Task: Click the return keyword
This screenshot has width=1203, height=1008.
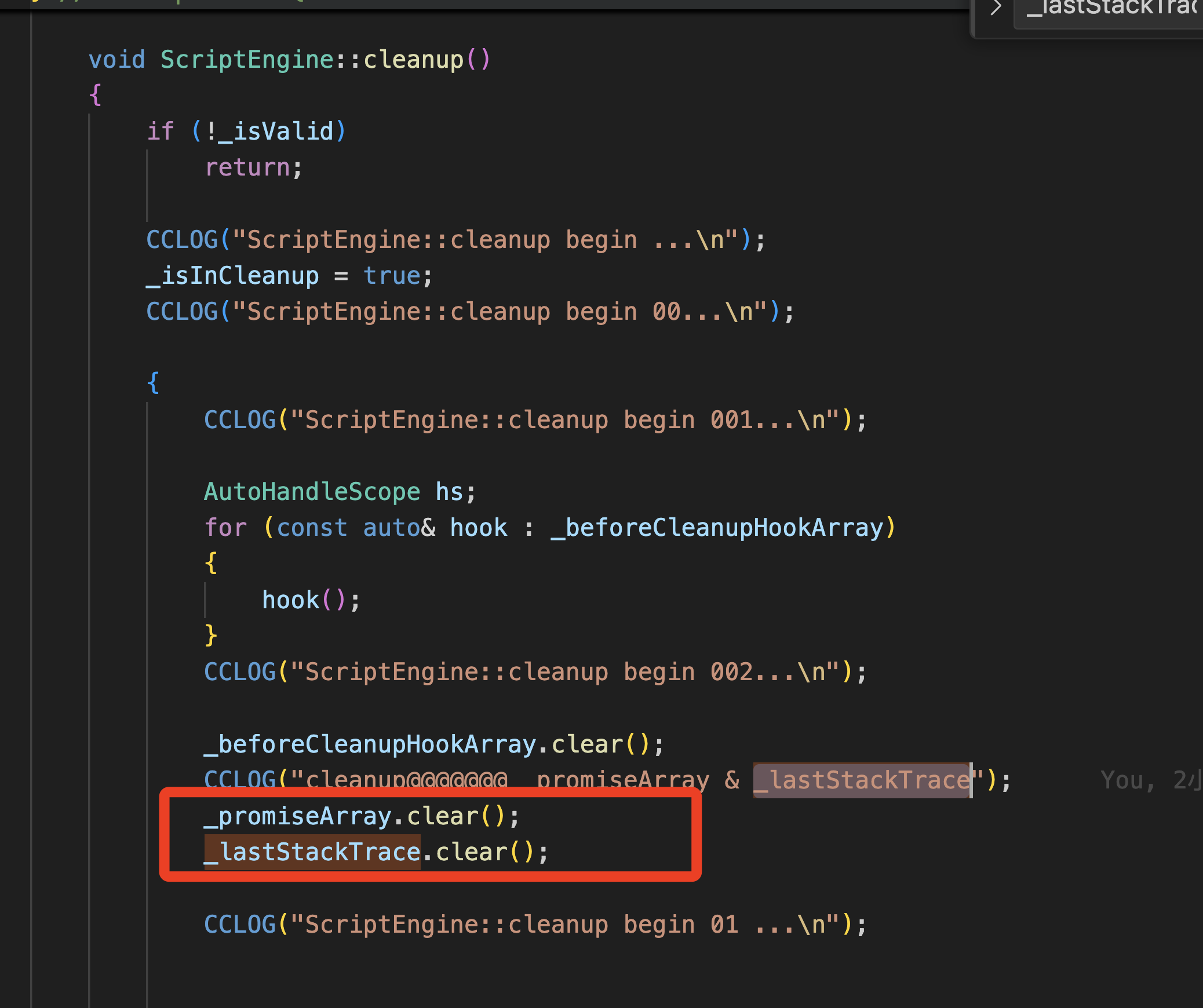Action: coord(247,167)
